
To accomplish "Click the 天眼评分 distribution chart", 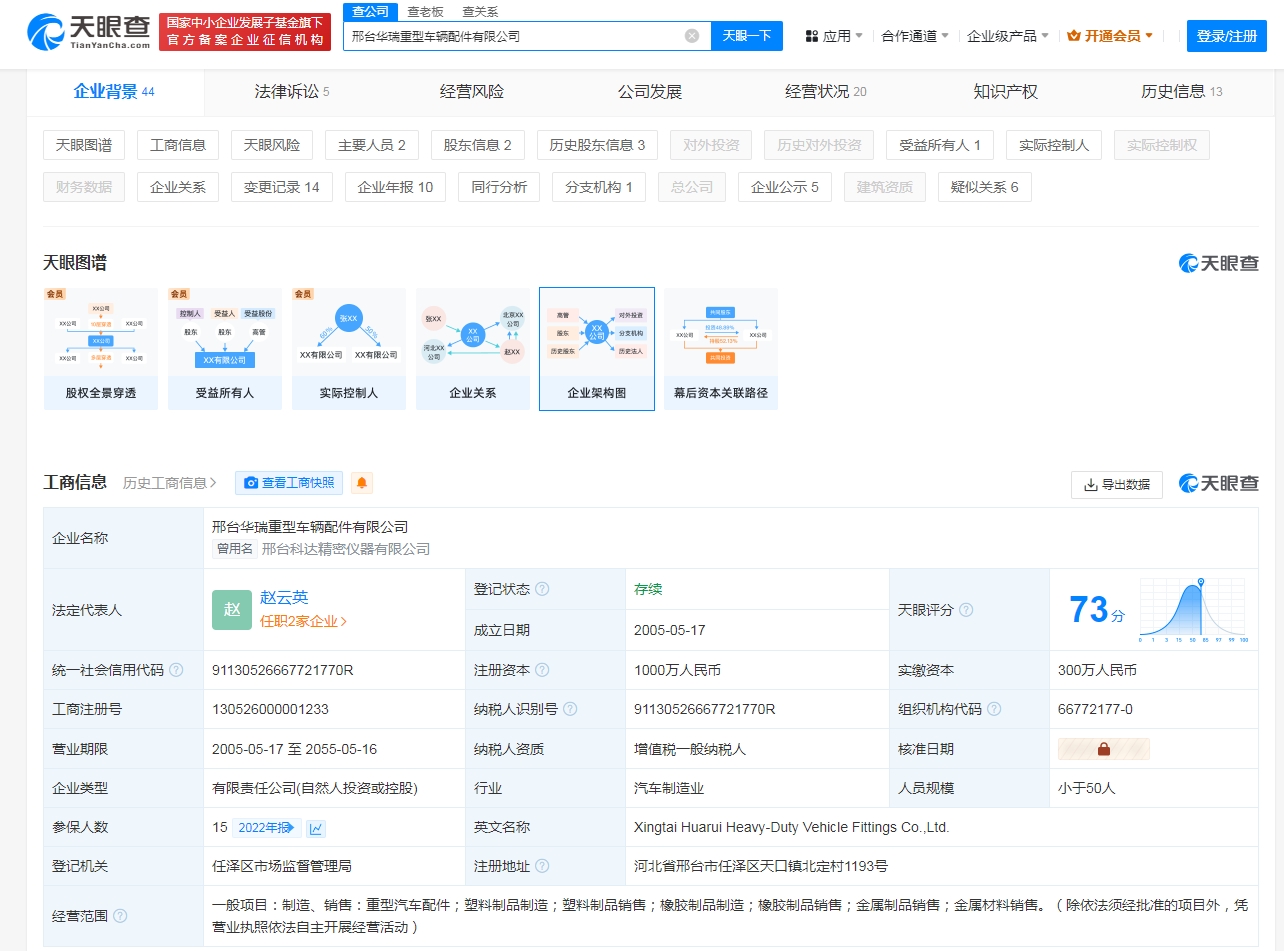I will (1194, 610).
